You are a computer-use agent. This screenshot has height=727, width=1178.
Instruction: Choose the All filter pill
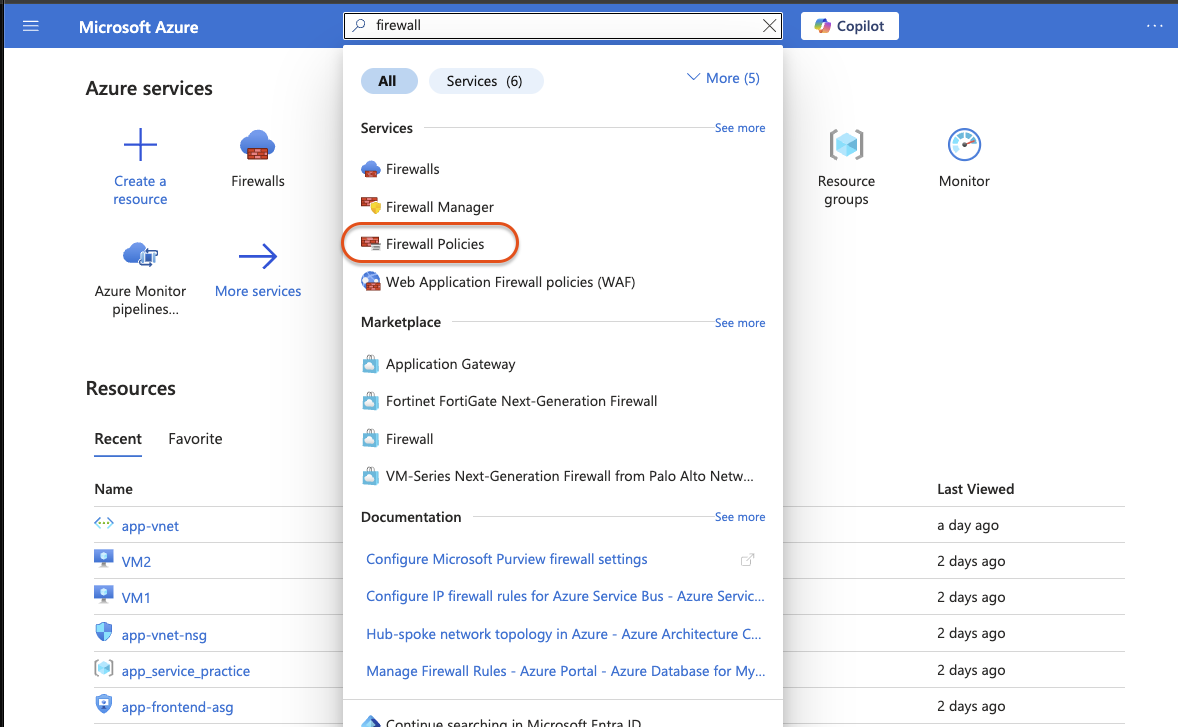tap(389, 81)
